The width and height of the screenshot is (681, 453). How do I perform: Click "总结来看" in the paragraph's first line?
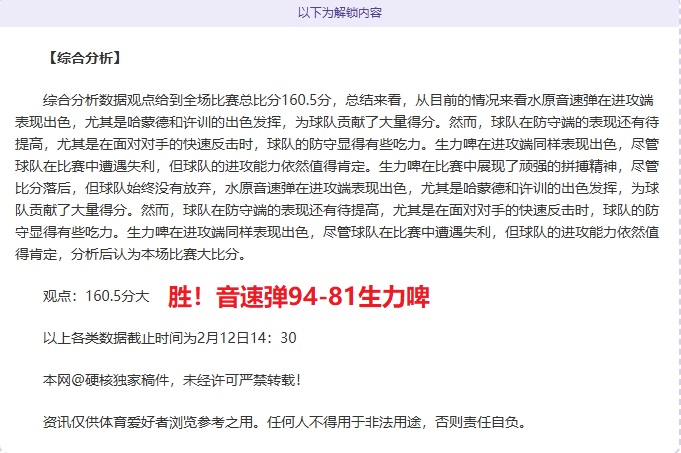click(376, 100)
